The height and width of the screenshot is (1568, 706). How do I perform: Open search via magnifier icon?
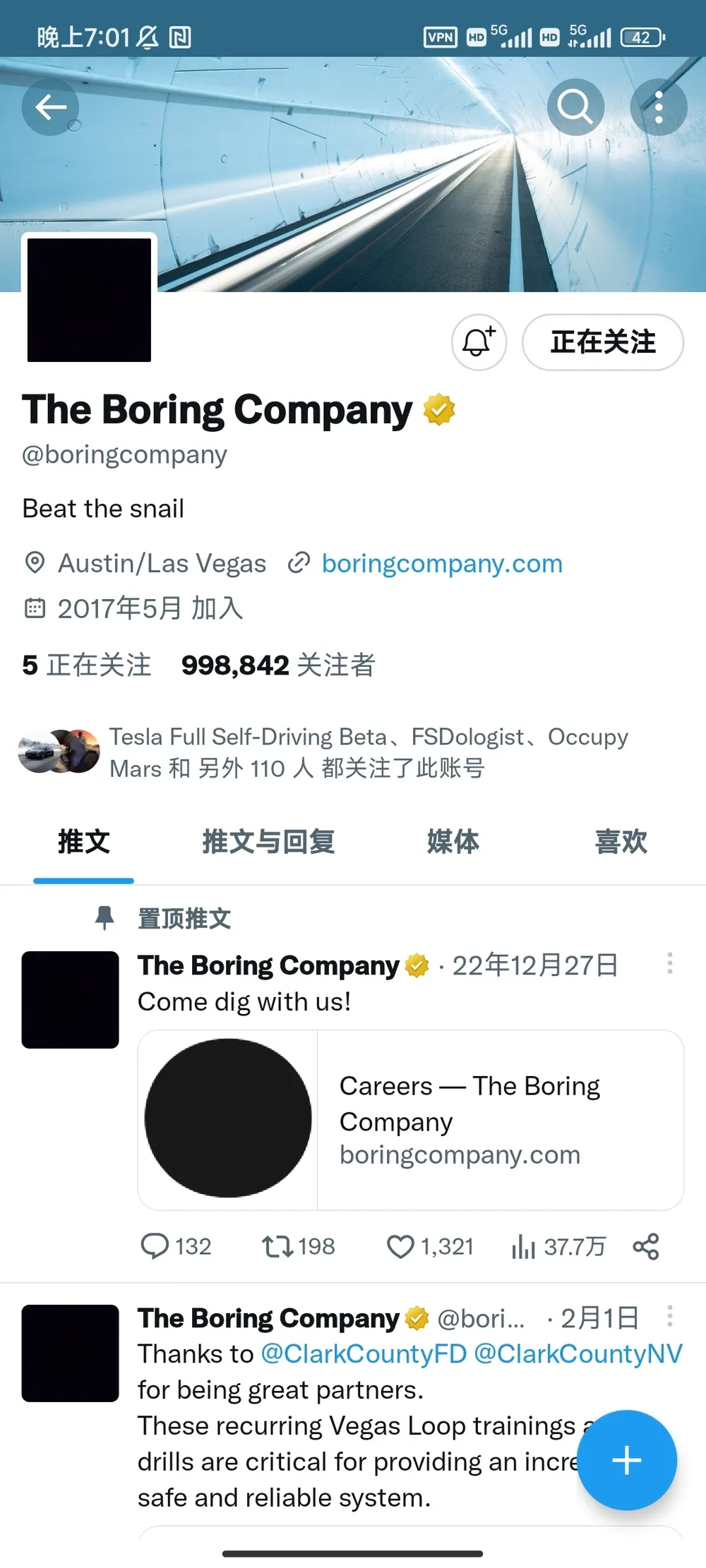(575, 107)
